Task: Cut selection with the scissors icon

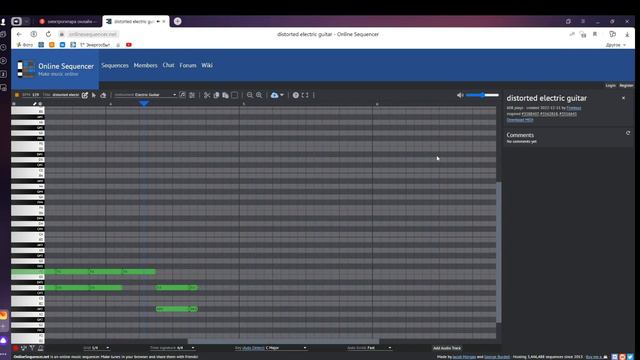Action: [207, 95]
